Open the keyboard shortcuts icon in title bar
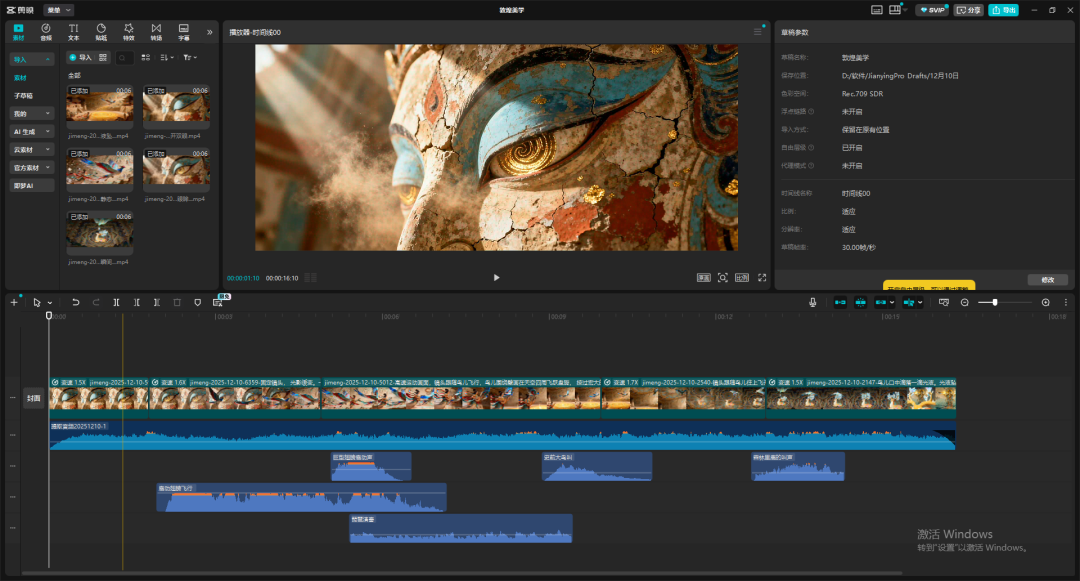This screenshot has height=581, width=1080. [x=877, y=10]
